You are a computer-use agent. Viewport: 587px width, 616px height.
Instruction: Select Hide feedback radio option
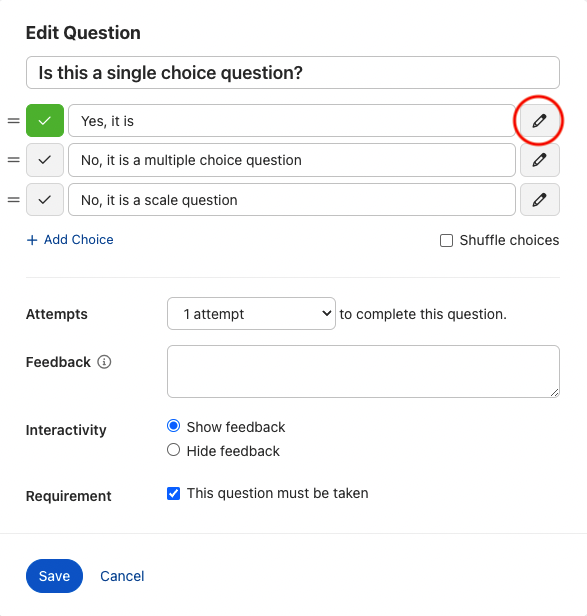click(x=173, y=450)
